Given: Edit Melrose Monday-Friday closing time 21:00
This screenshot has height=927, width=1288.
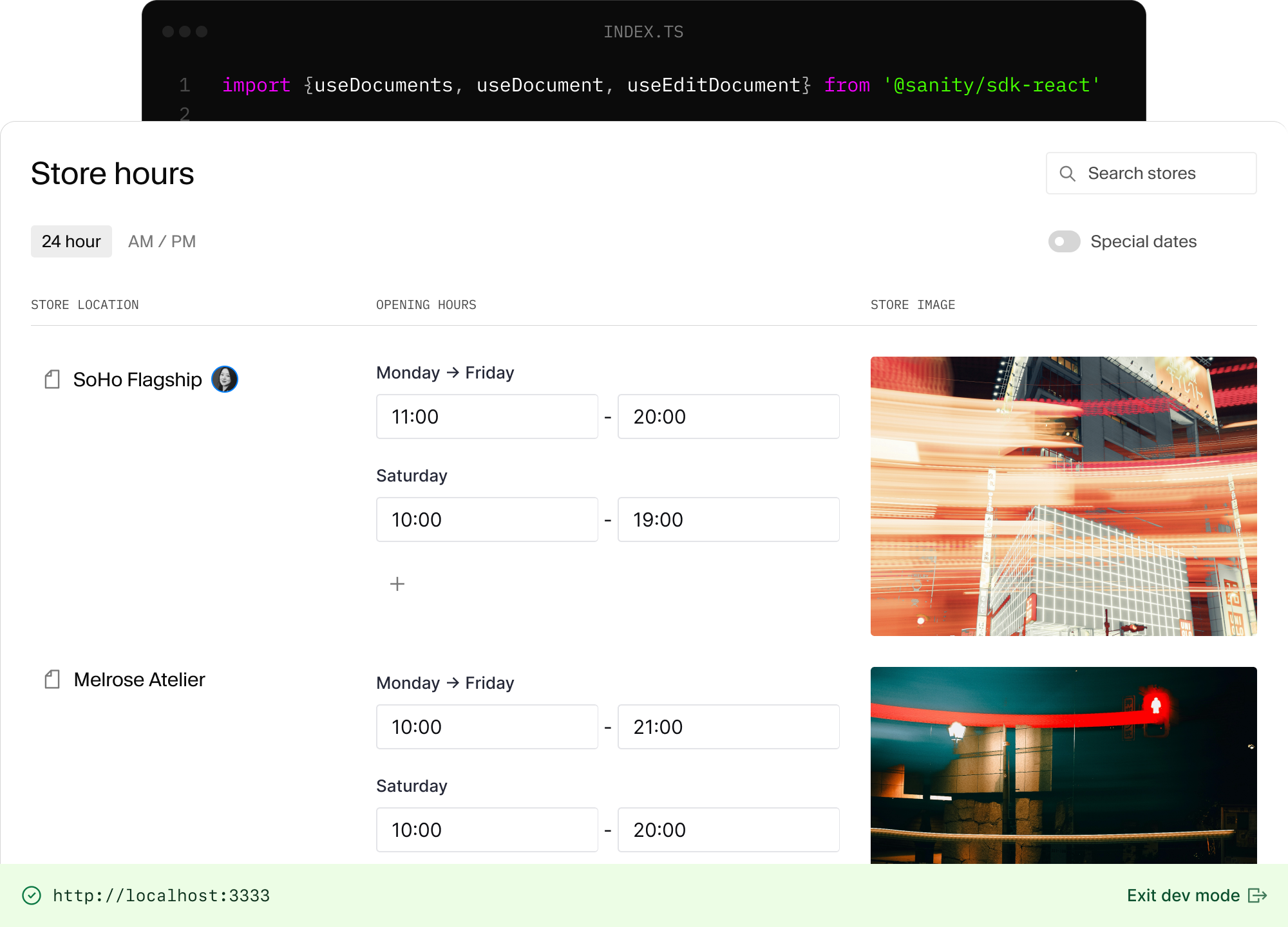Looking at the screenshot, I should click(728, 727).
